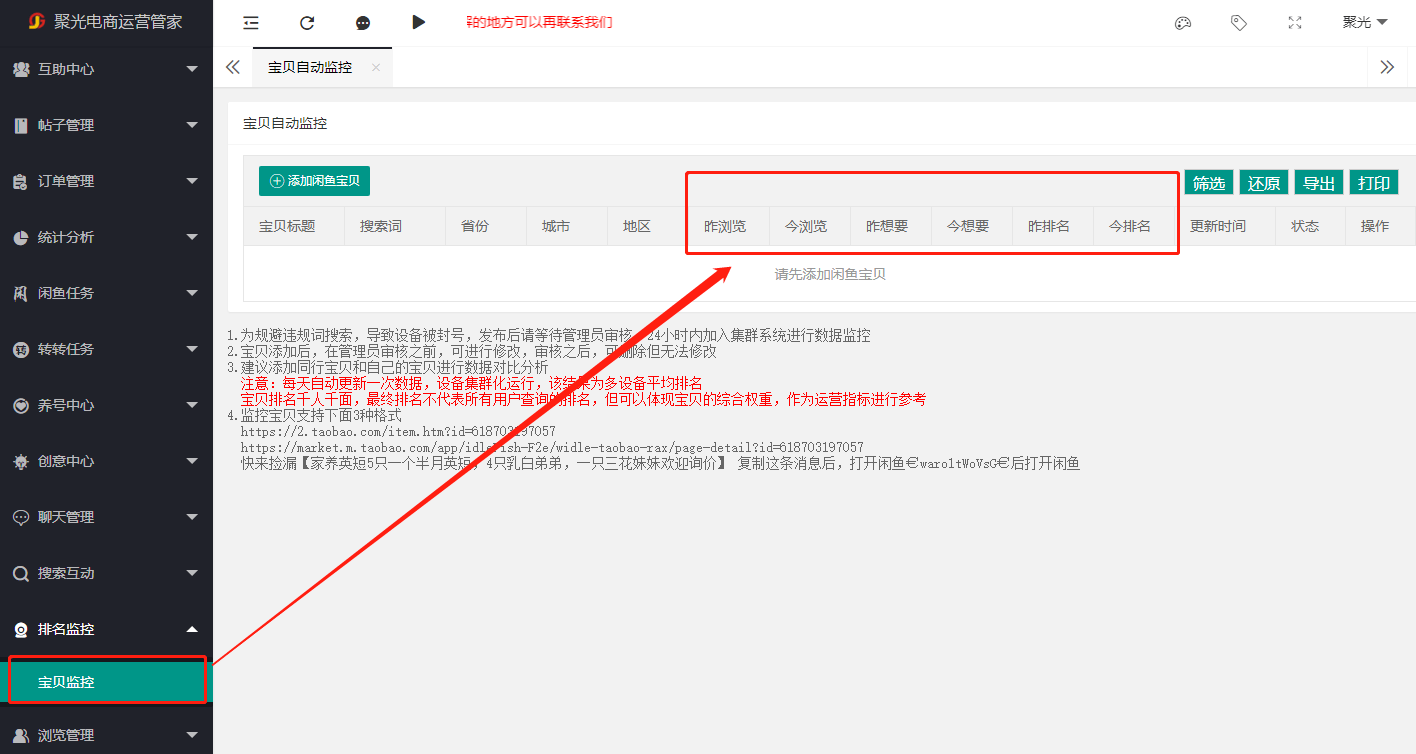Toggle fullscreen with the expand arrows icon
The image size is (1416, 754).
click(1294, 22)
